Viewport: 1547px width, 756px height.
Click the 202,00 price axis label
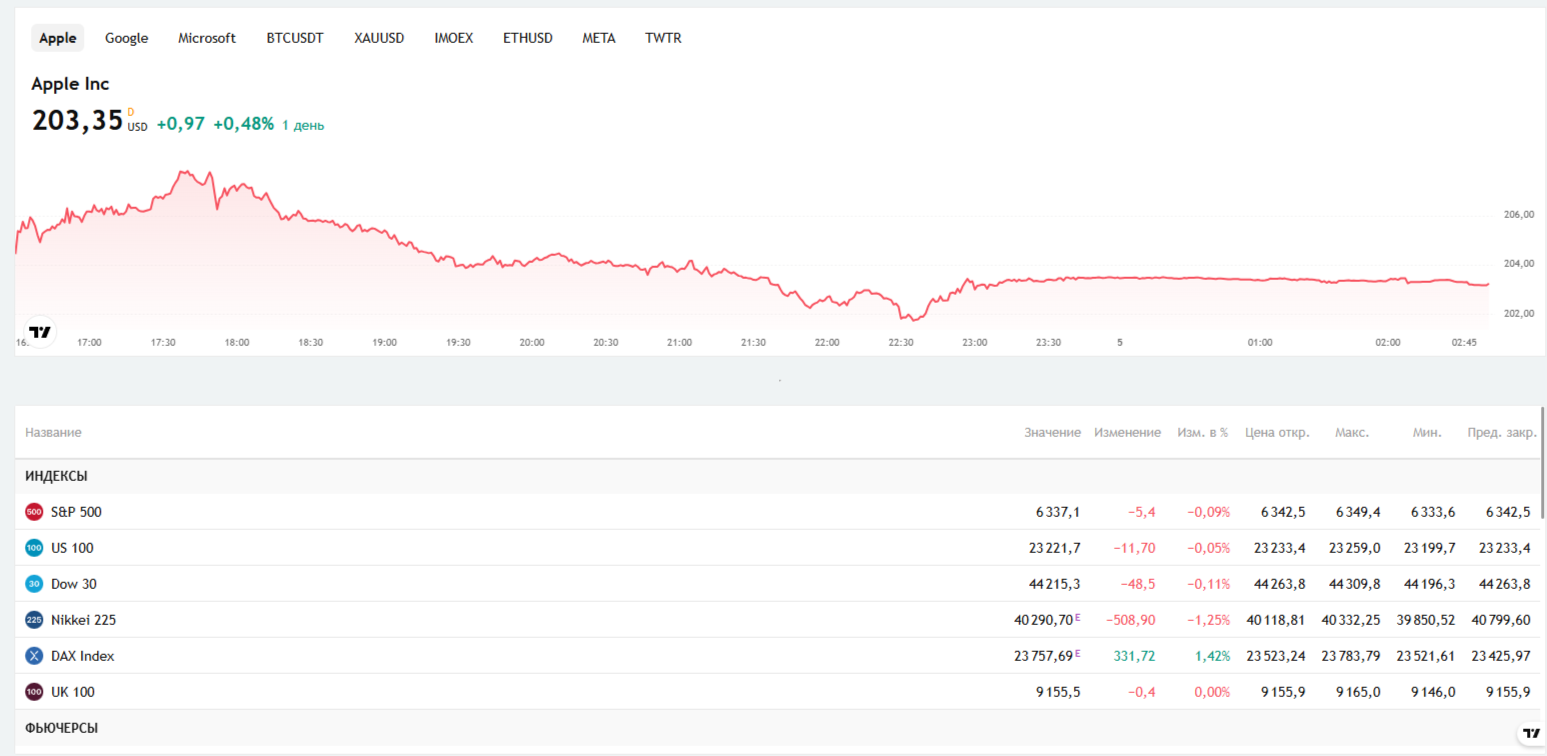[x=1518, y=314]
